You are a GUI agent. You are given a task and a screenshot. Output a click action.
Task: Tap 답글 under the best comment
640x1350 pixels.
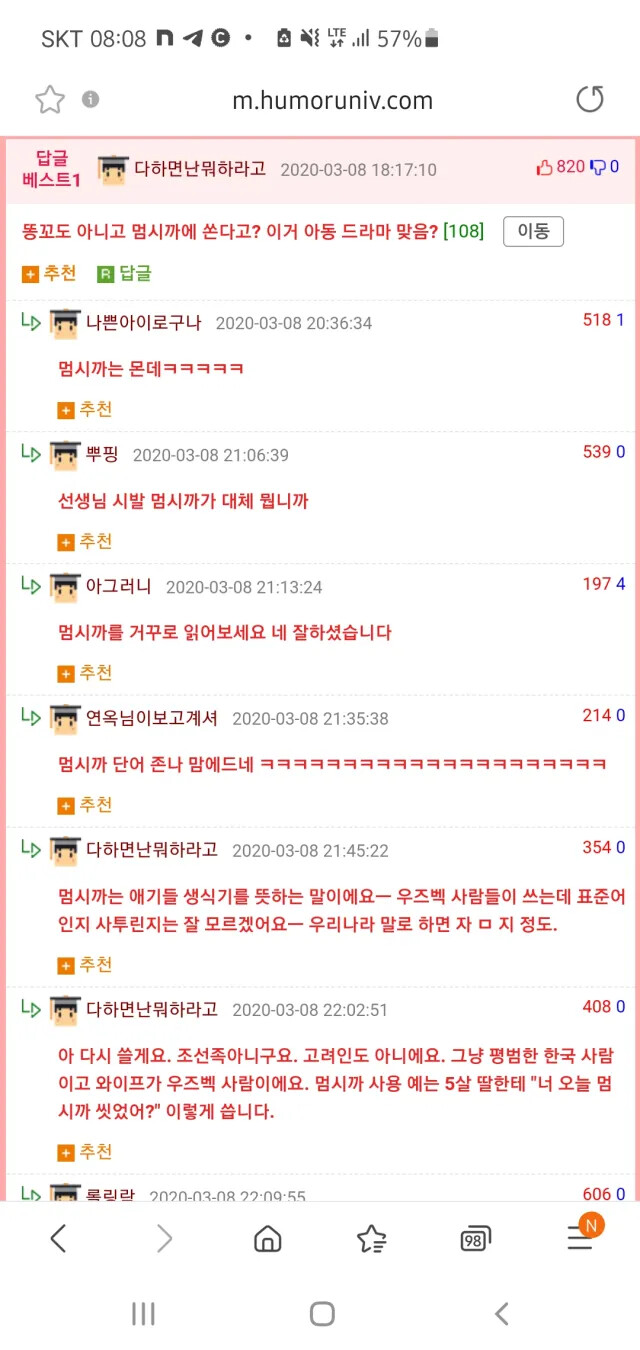125,273
